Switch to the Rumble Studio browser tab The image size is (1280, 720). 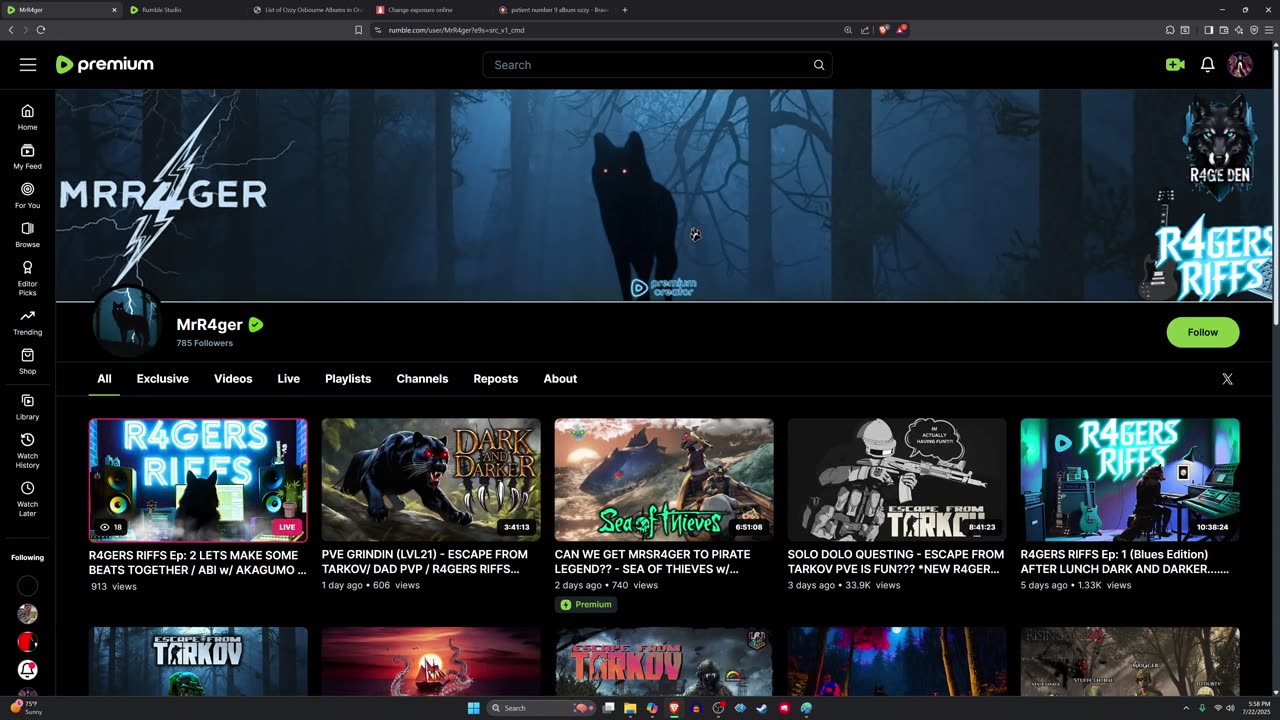coord(183,10)
